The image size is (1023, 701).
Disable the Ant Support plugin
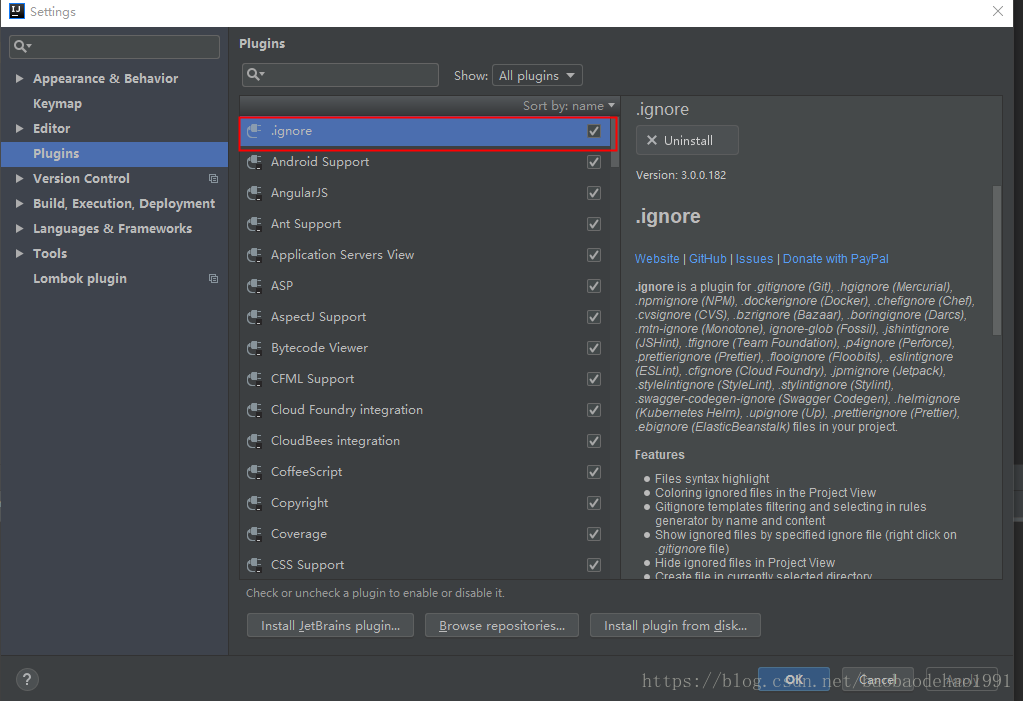point(594,224)
